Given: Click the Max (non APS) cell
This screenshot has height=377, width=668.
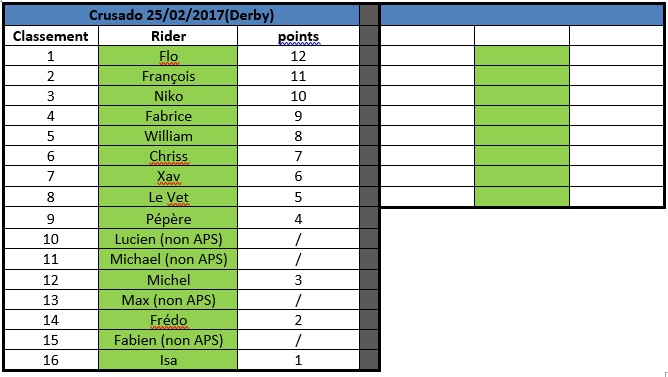Looking at the screenshot, I should (168, 300).
